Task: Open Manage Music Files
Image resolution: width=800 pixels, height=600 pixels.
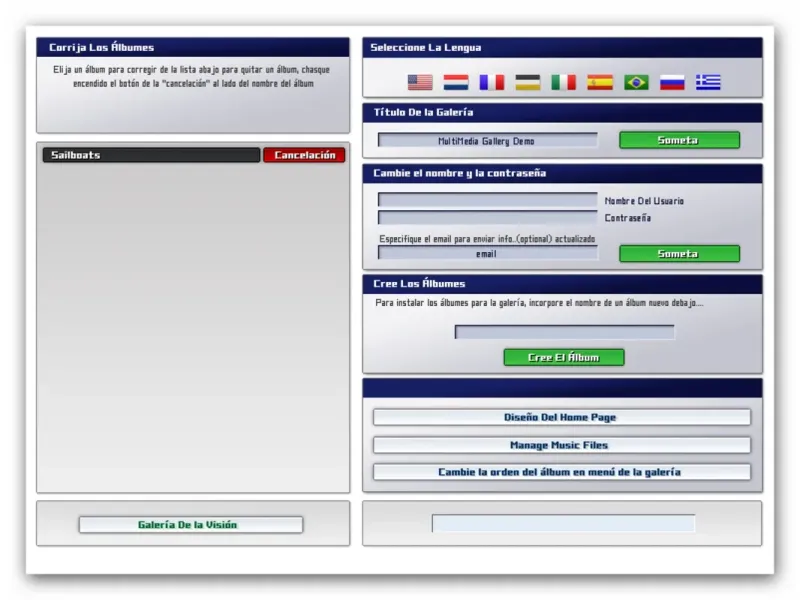Action: tap(562, 445)
